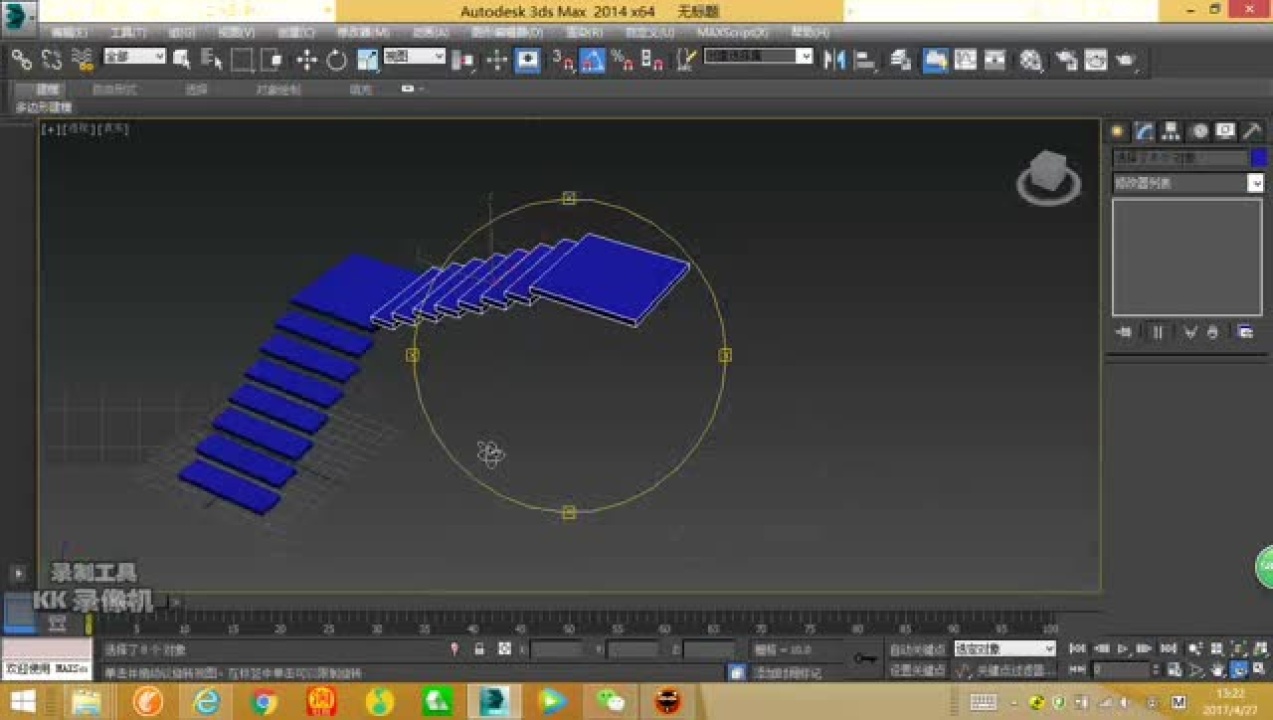
Task: Select the Select and Move tool
Action: pyautogui.click(x=305, y=58)
